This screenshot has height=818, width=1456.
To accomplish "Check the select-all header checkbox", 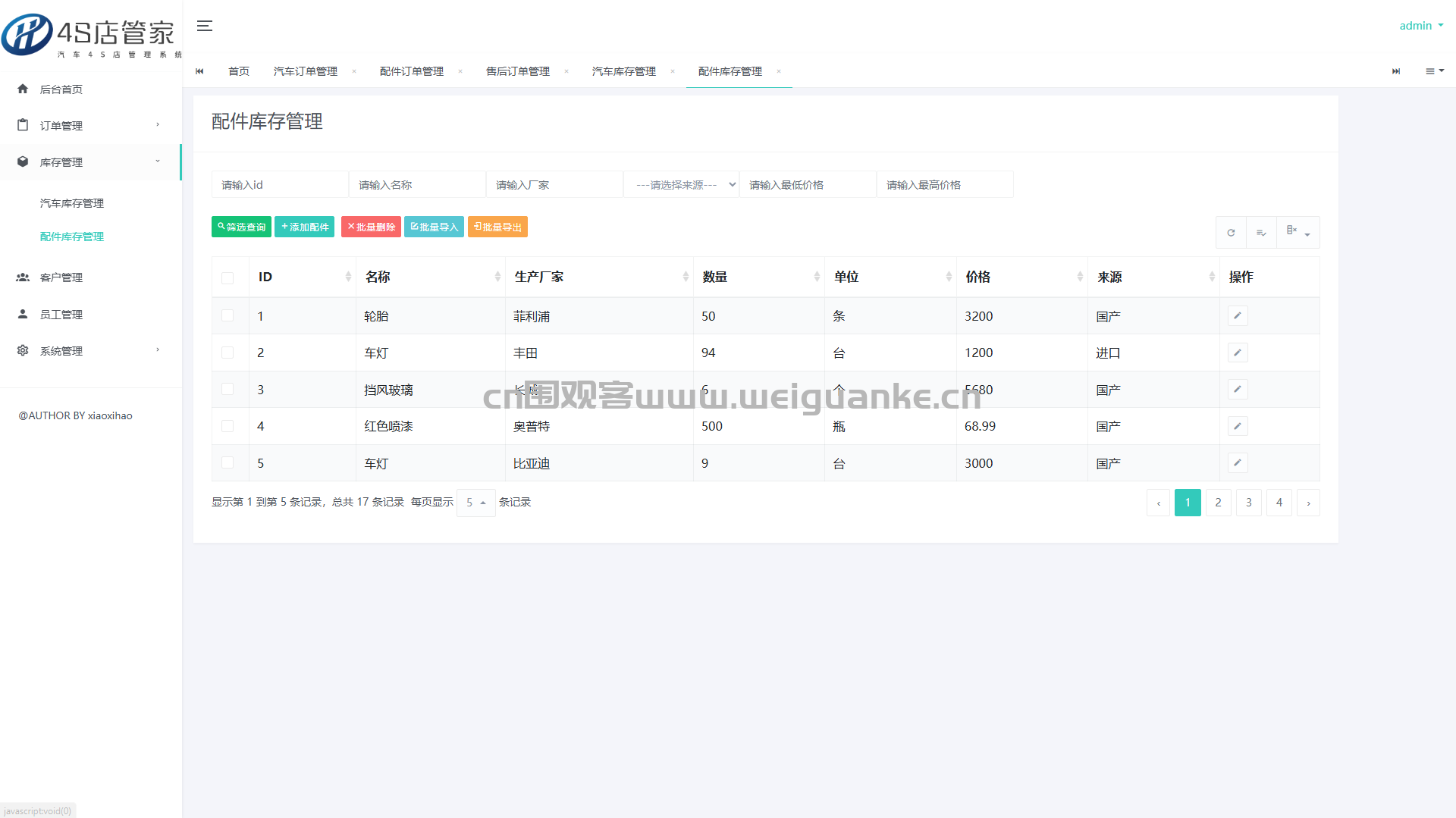I will point(227,277).
